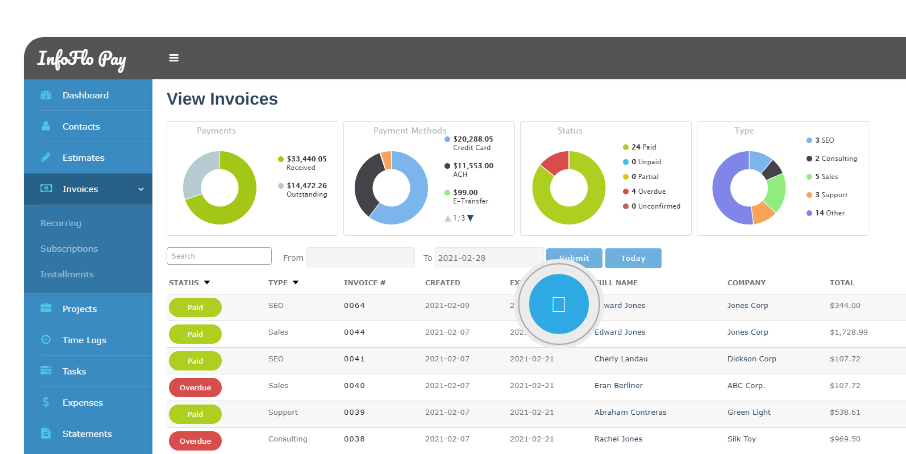Select Subscriptions in the sidebar
906x454 pixels.
69,249
